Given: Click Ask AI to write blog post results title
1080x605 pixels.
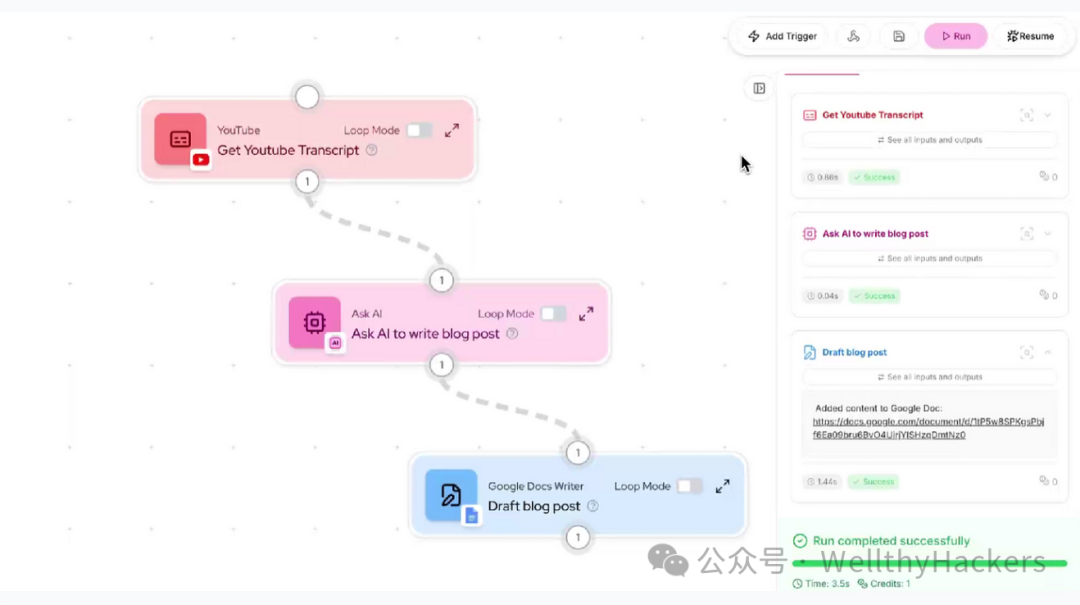Looking at the screenshot, I should tap(875, 234).
